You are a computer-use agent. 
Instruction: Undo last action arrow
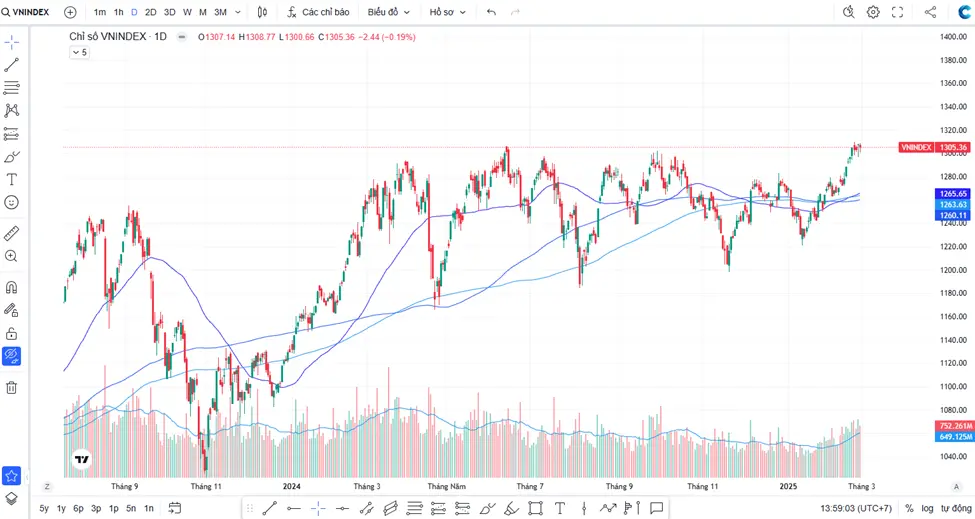(x=491, y=12)
